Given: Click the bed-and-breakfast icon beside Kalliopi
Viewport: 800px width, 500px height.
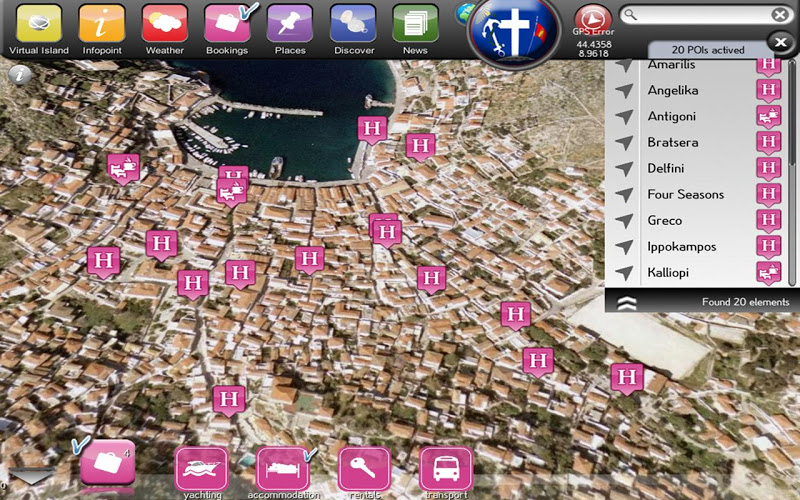Looking at the screenshot, I should tap(768, 273).
